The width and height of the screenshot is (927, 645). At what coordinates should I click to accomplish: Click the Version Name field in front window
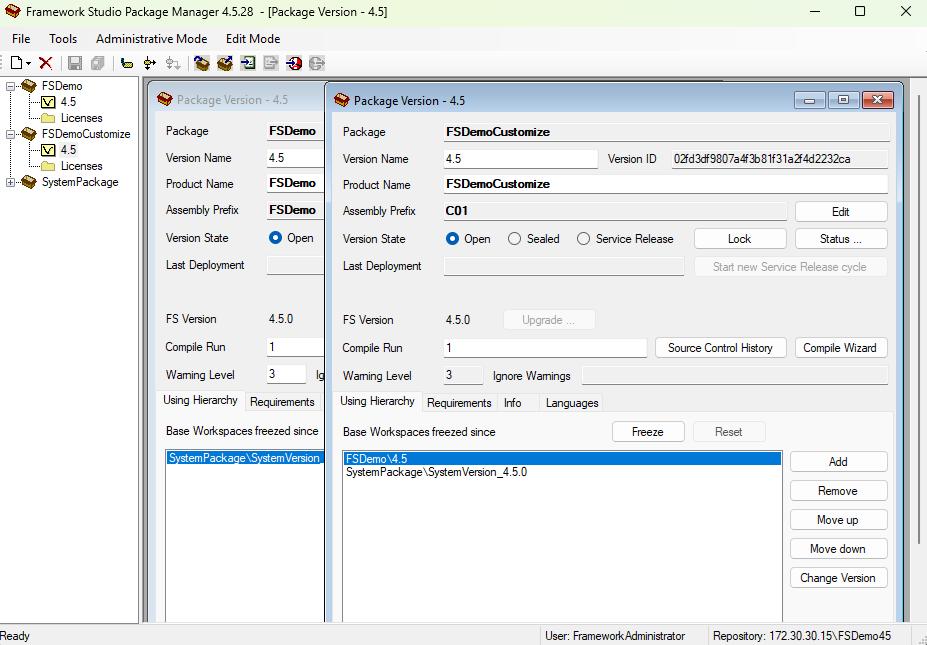pyautogui.click(x=521, y=159)
